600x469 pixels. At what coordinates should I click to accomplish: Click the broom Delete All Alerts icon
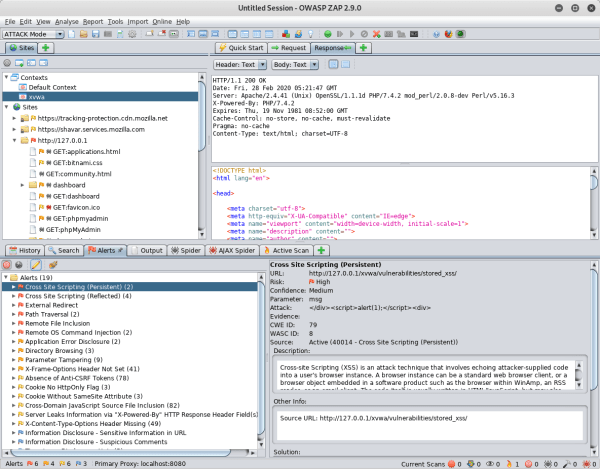[x=53, y=264]
